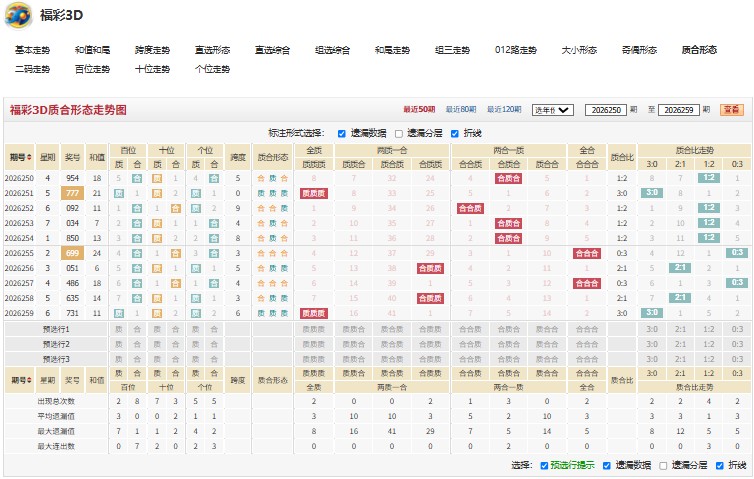
Task: Click the 最大遗漏值 row label
Action: pyautogui.click(x=56, y=431)
